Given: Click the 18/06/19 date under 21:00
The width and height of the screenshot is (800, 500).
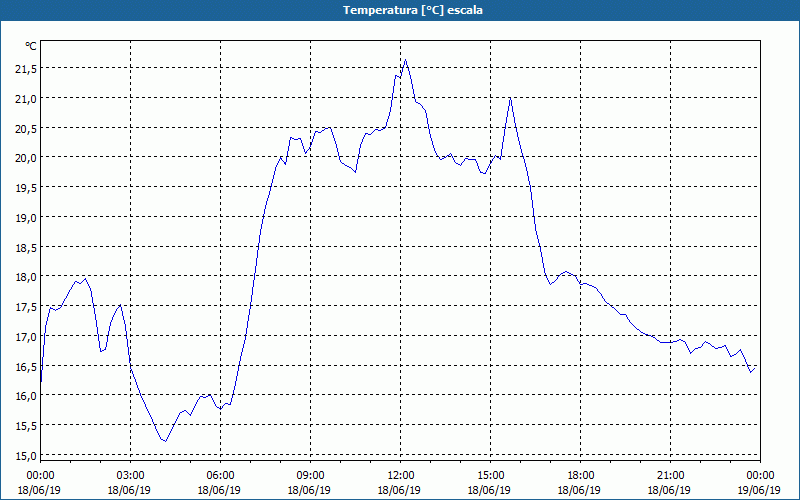Looking at the screenshot, I should point(670,490).
